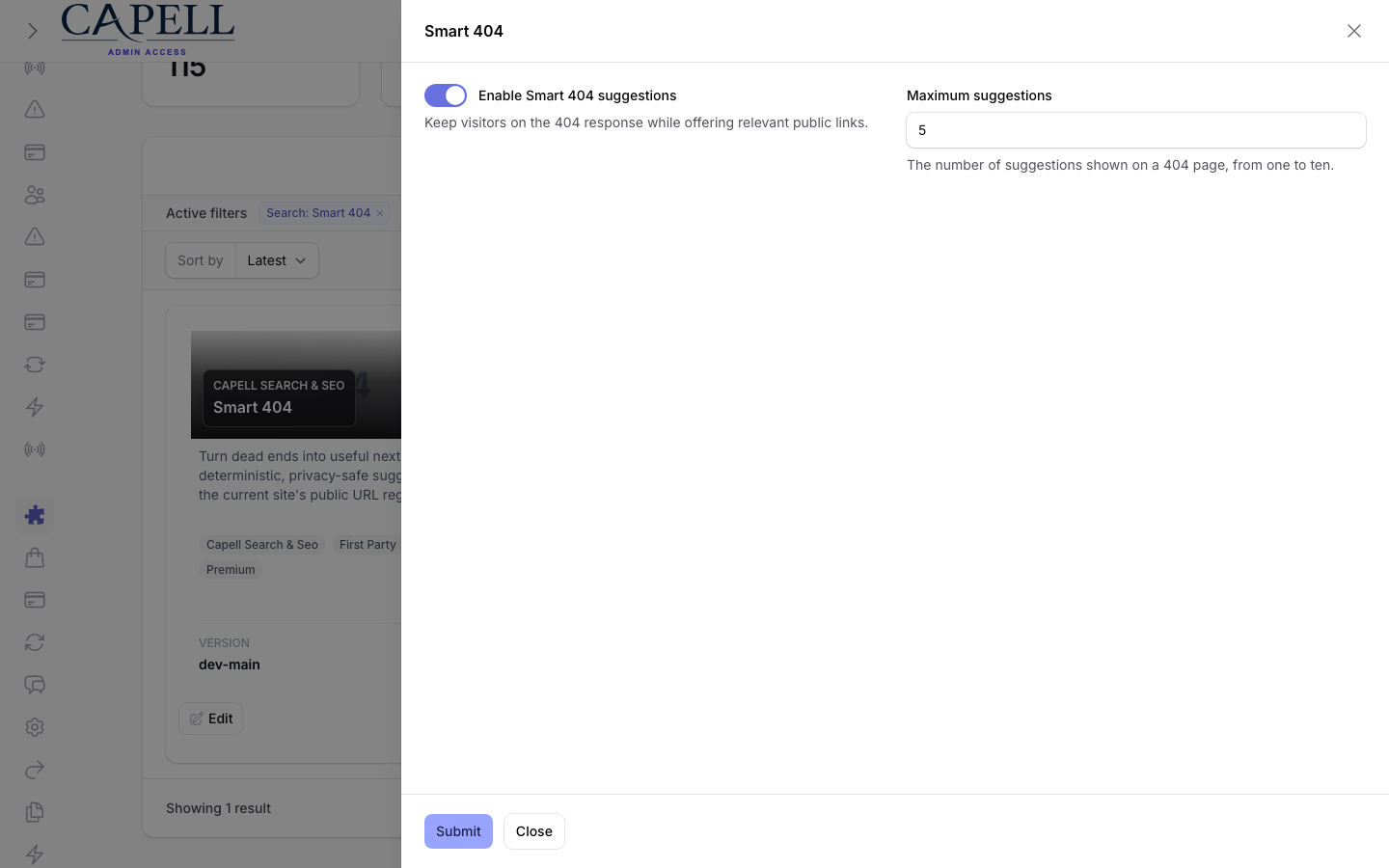Click the 'dev-main' version value

pos(230,665)
